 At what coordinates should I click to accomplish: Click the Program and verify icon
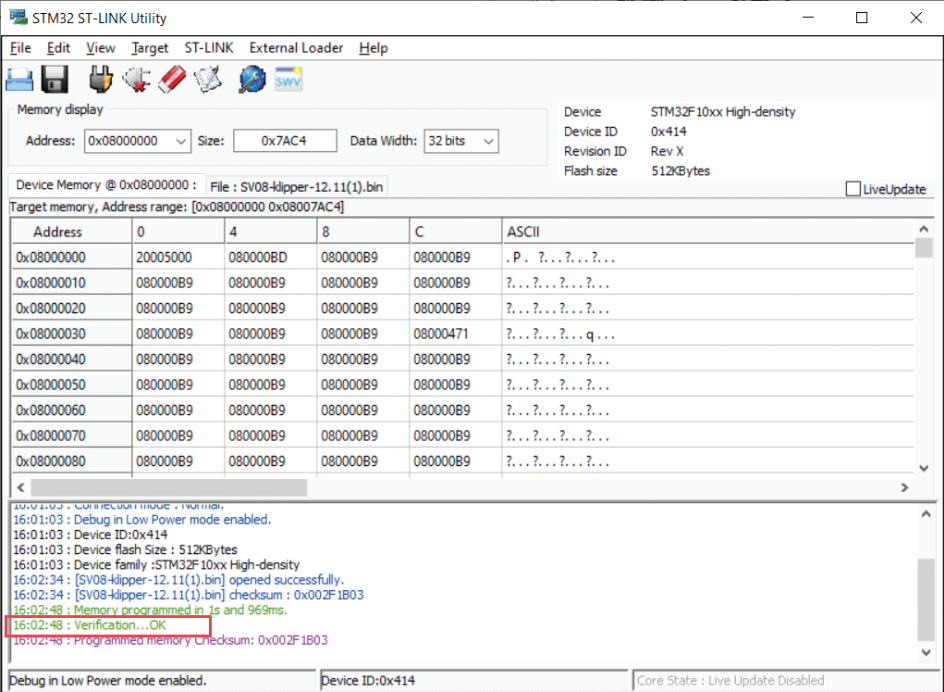pos(207,79)
